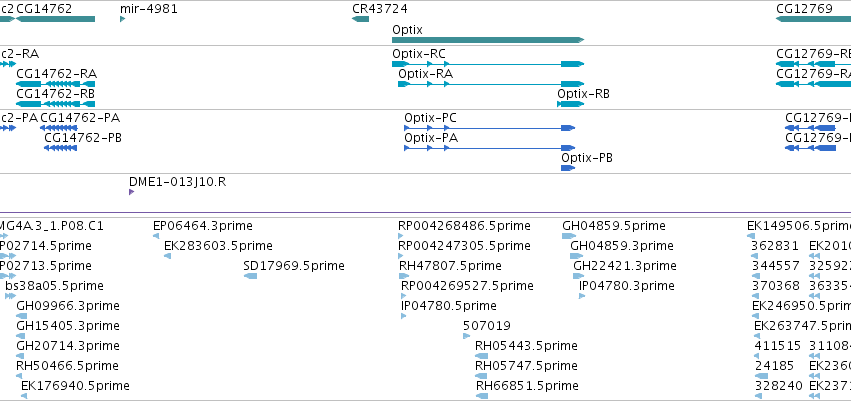Select the Optix gene span bar
Screen dimensions: 851x401
(x=488, y=40)
